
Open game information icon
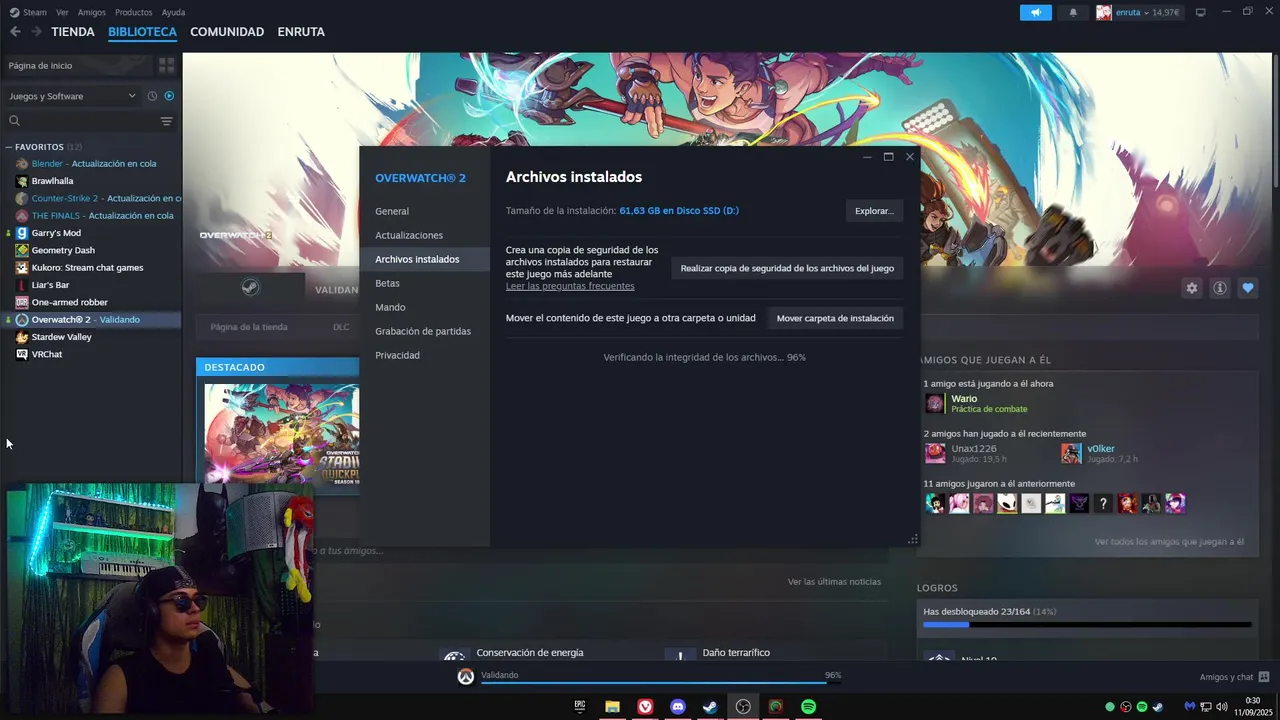(1219, 288)
